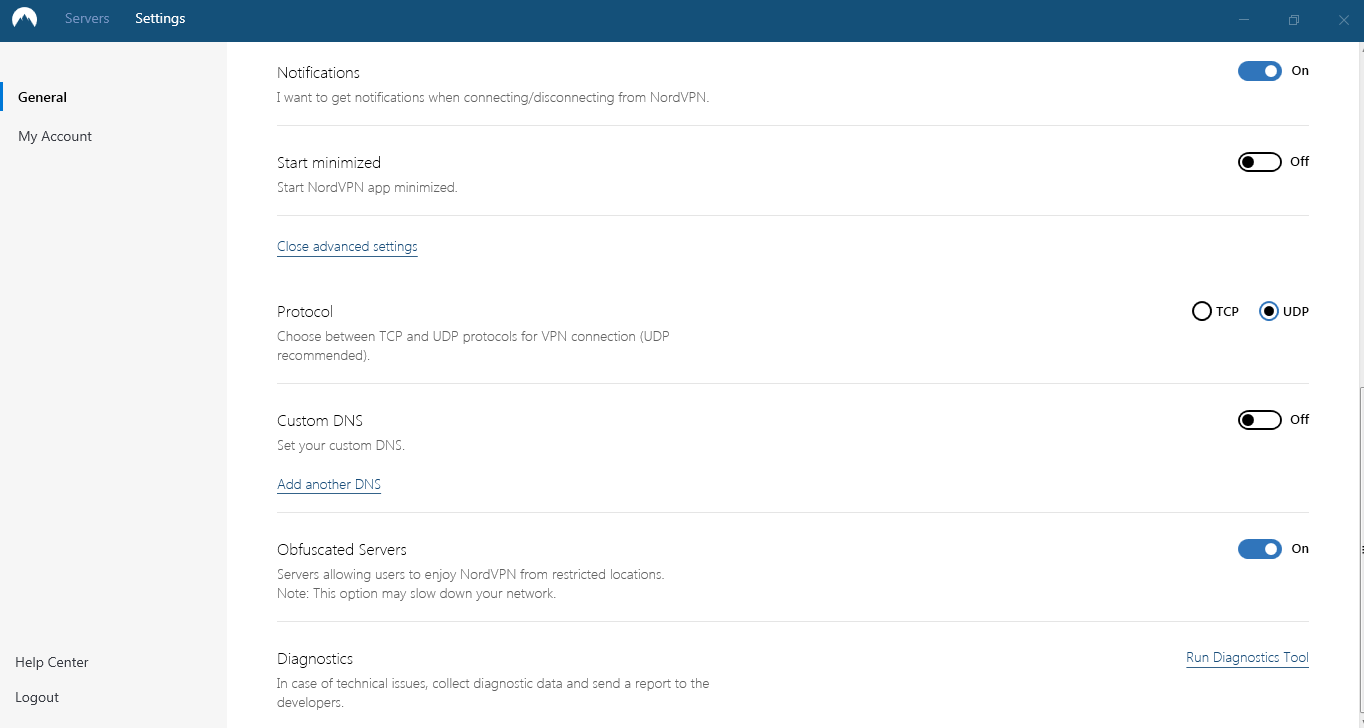This screenshot has width=1364, height=728.
Task: Log out of NordVPN
Action: pyautogui.click(x=36, y=697)
